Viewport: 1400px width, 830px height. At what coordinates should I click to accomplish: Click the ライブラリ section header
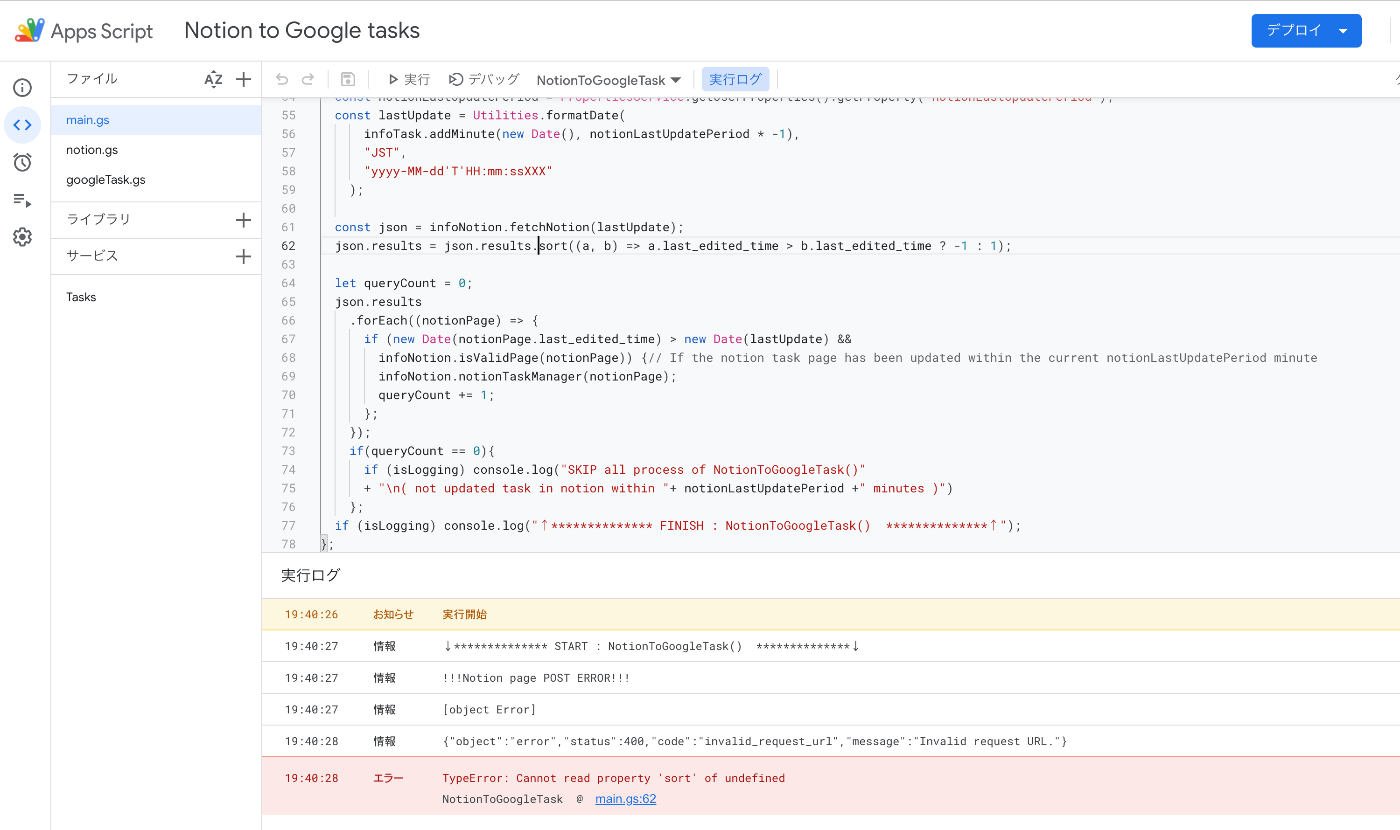[x=98, y=219]
